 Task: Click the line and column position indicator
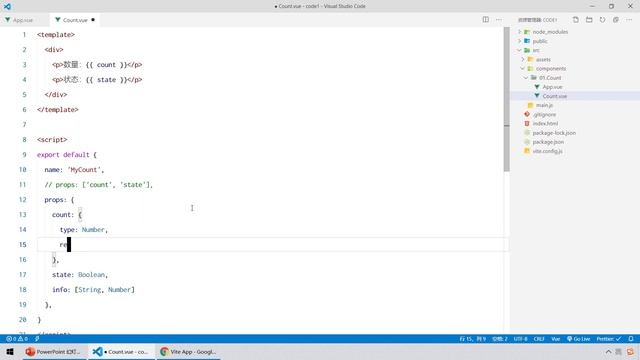tap(472, 339)
